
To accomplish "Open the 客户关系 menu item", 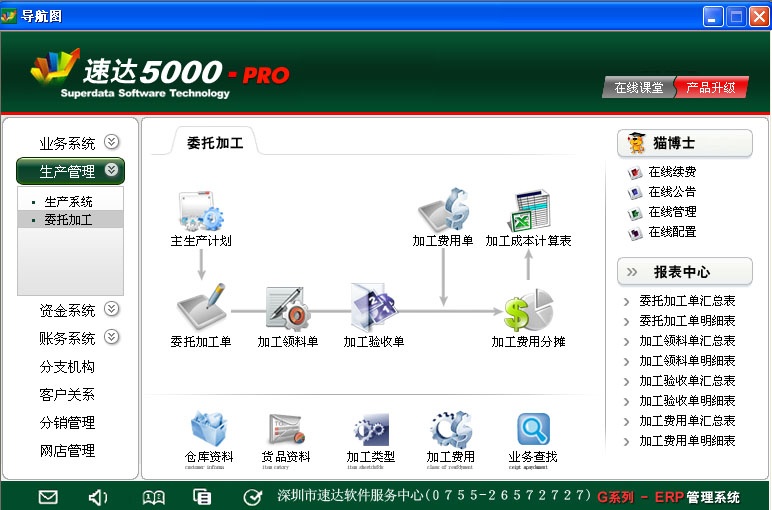I will (67, 395).
